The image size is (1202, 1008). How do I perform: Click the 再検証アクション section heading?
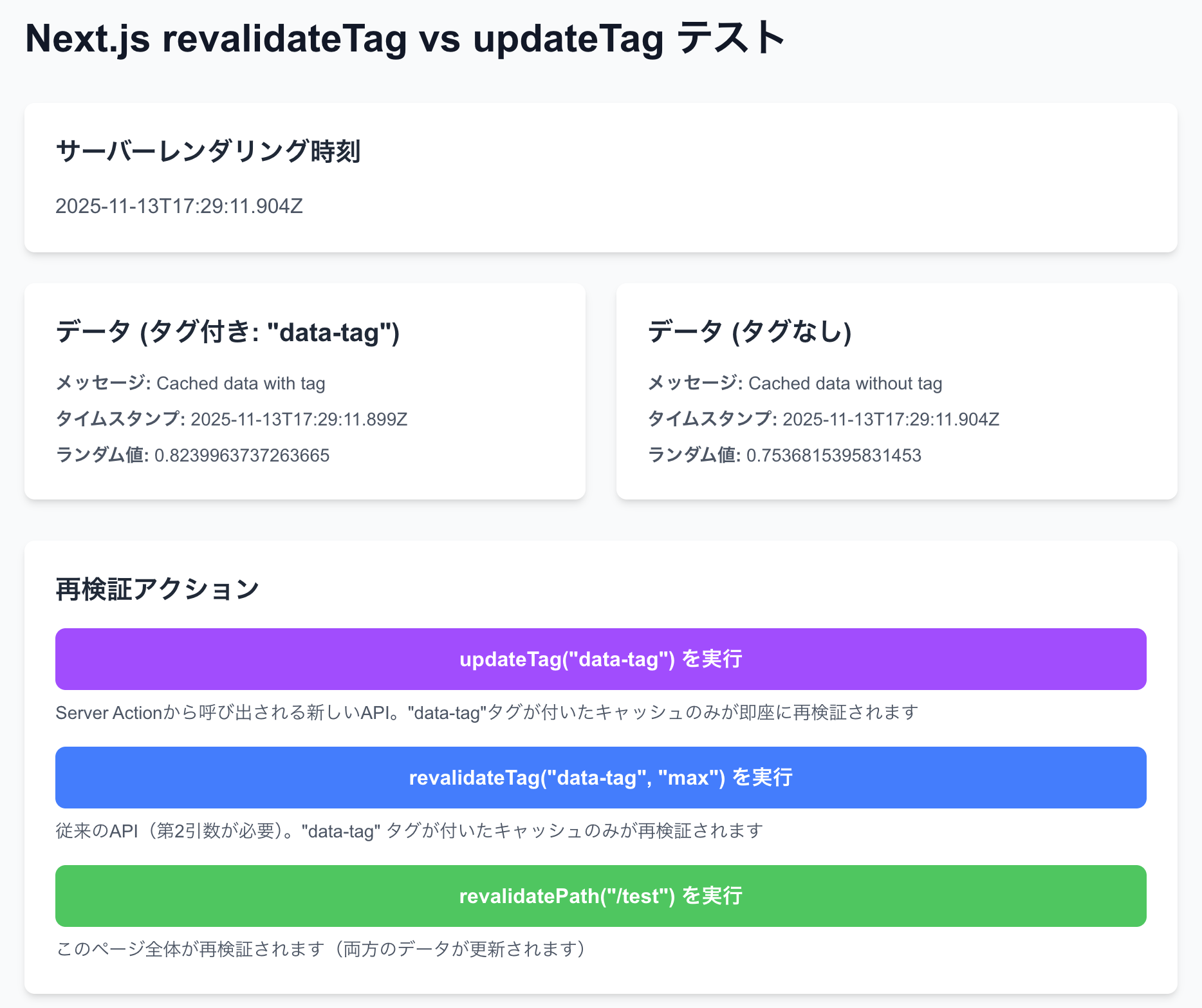click(158, 587)
